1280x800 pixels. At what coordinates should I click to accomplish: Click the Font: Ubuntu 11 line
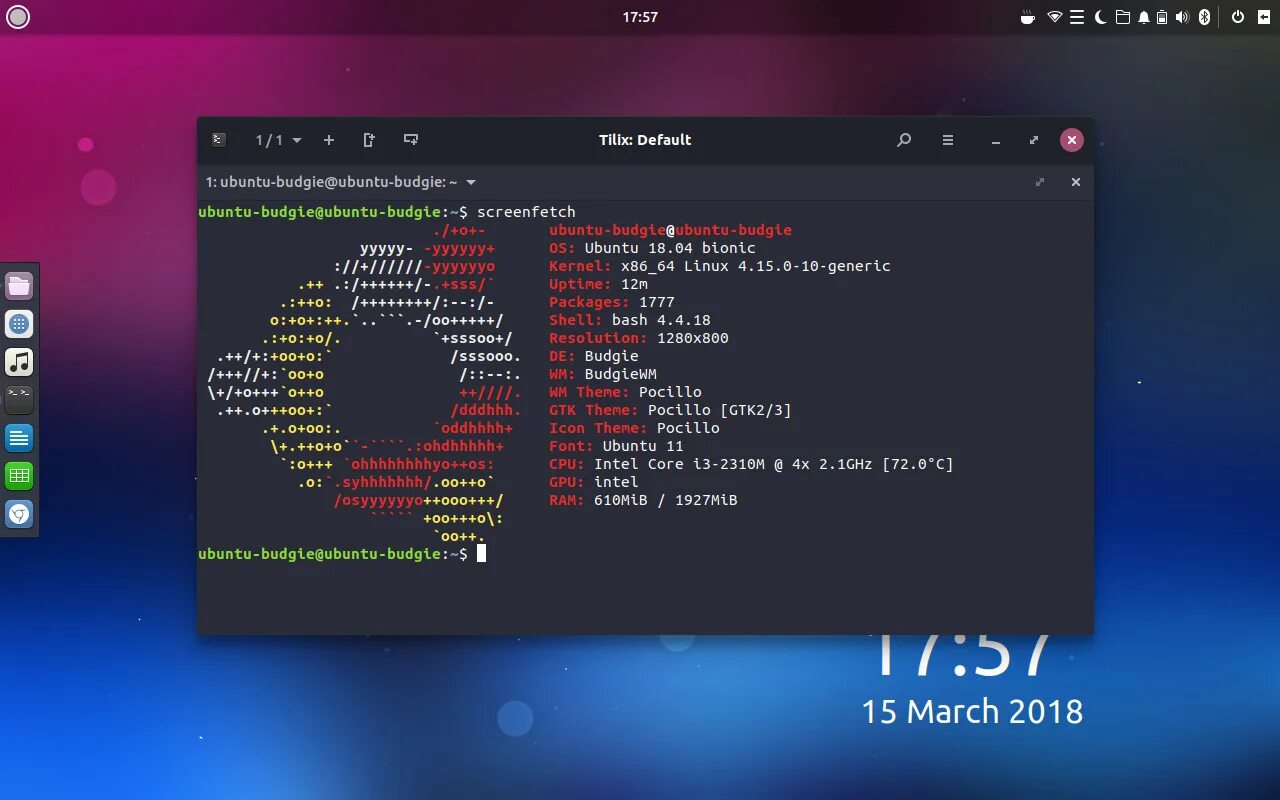[x=616, y=446]
